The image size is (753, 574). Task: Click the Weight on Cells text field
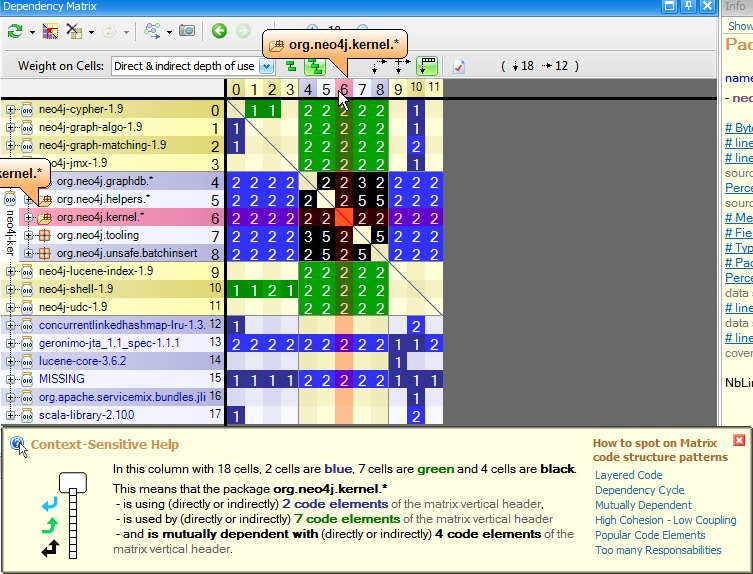pos(185,66)
